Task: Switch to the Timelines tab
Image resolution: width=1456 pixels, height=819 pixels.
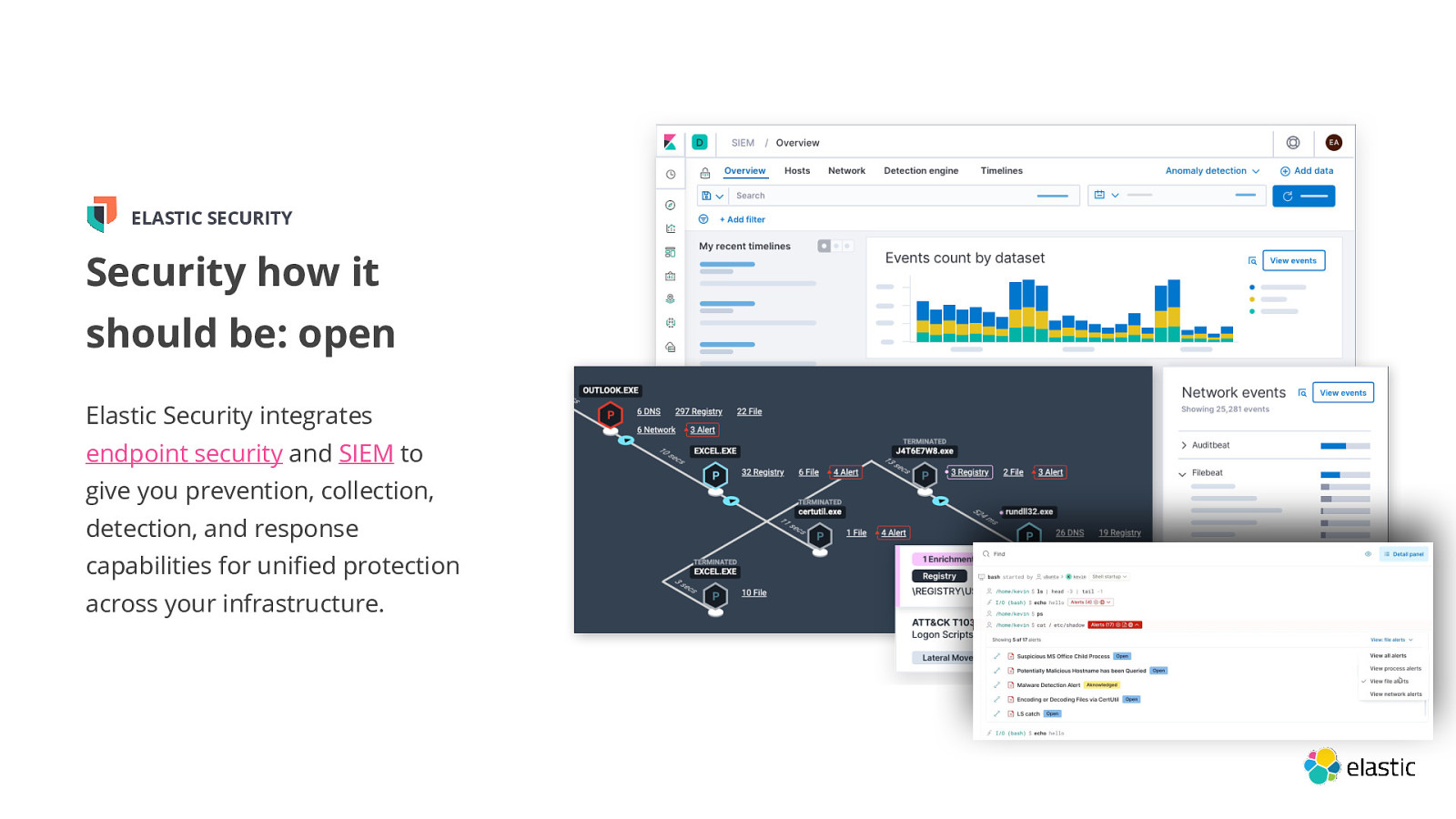Action: pyautogui.click(x=1001, y=171)
